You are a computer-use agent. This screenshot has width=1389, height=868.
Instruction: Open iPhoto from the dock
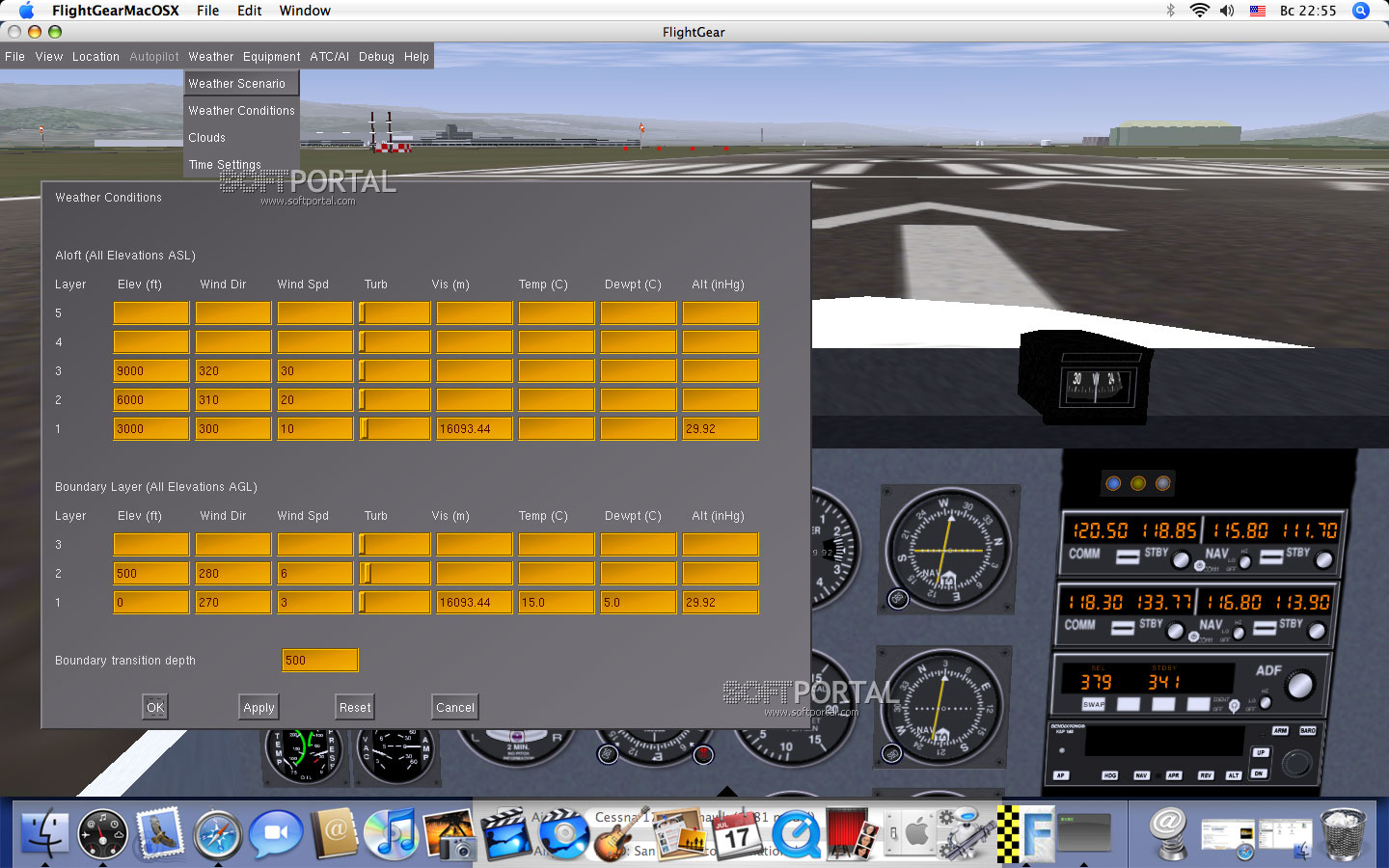449,834
